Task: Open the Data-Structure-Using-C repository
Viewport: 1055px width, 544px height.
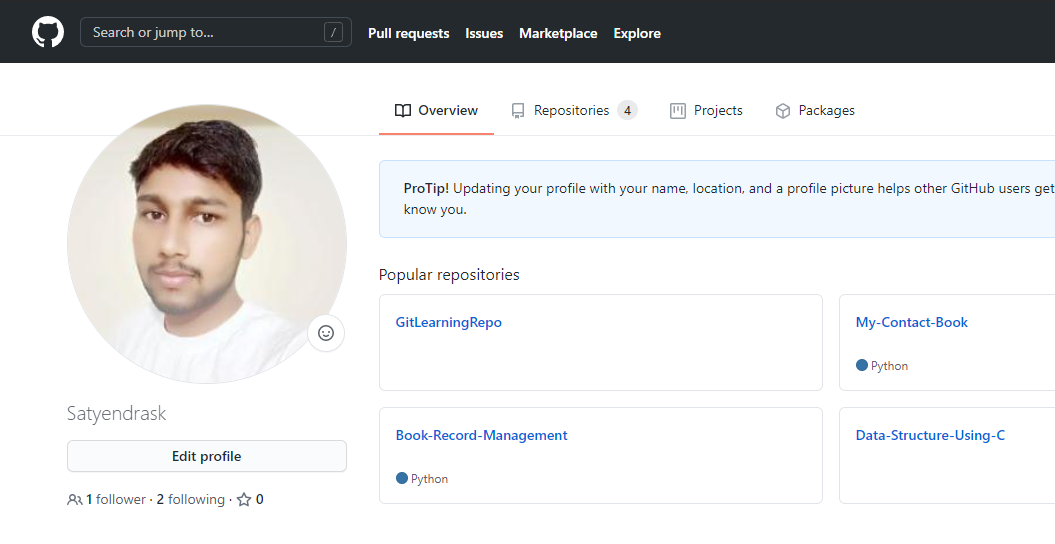Action: (x=930, y=435)
